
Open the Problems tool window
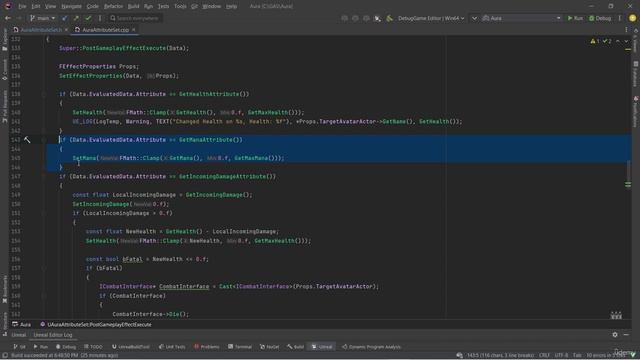pyautogui.click(x=207, y=347)
